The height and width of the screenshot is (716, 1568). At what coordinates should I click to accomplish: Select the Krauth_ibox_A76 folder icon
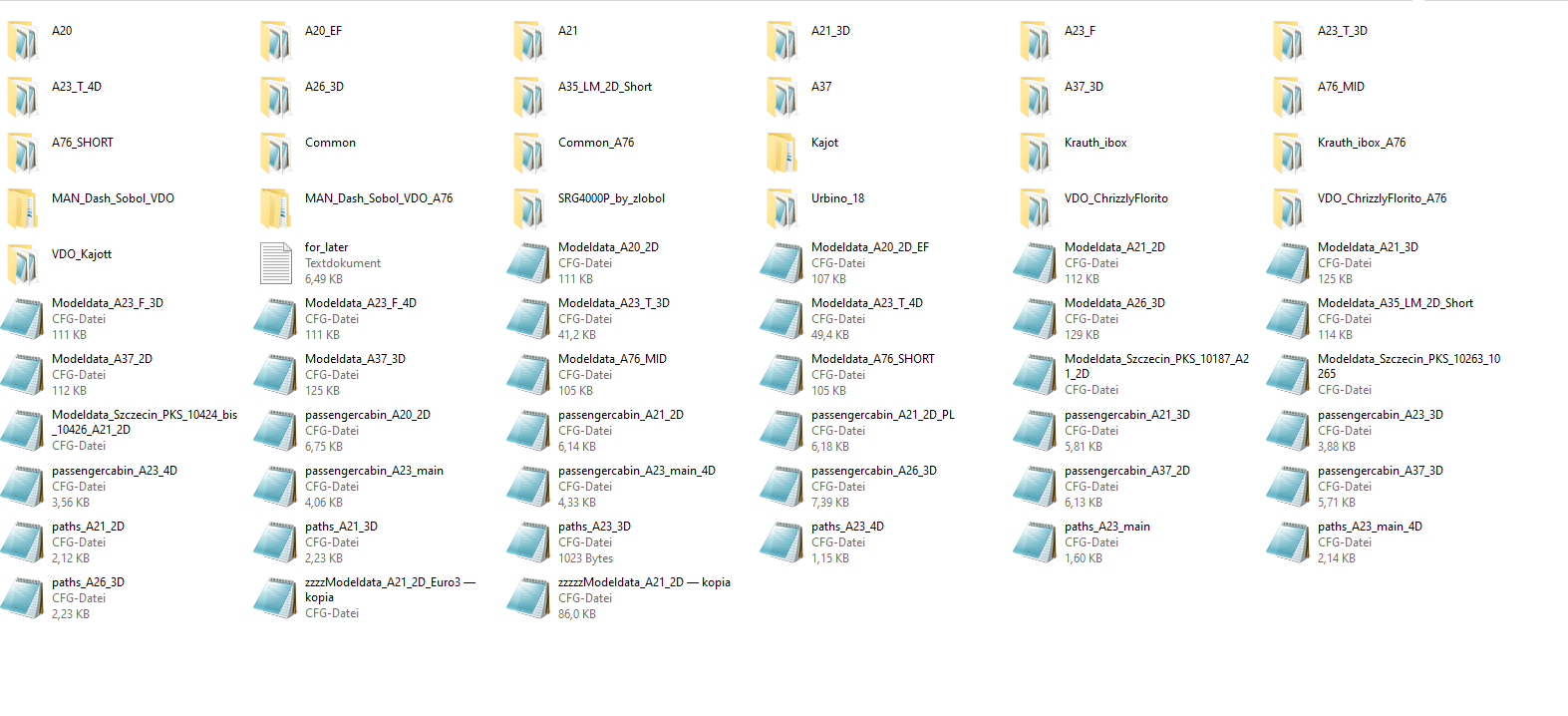tap(1289, 154)
